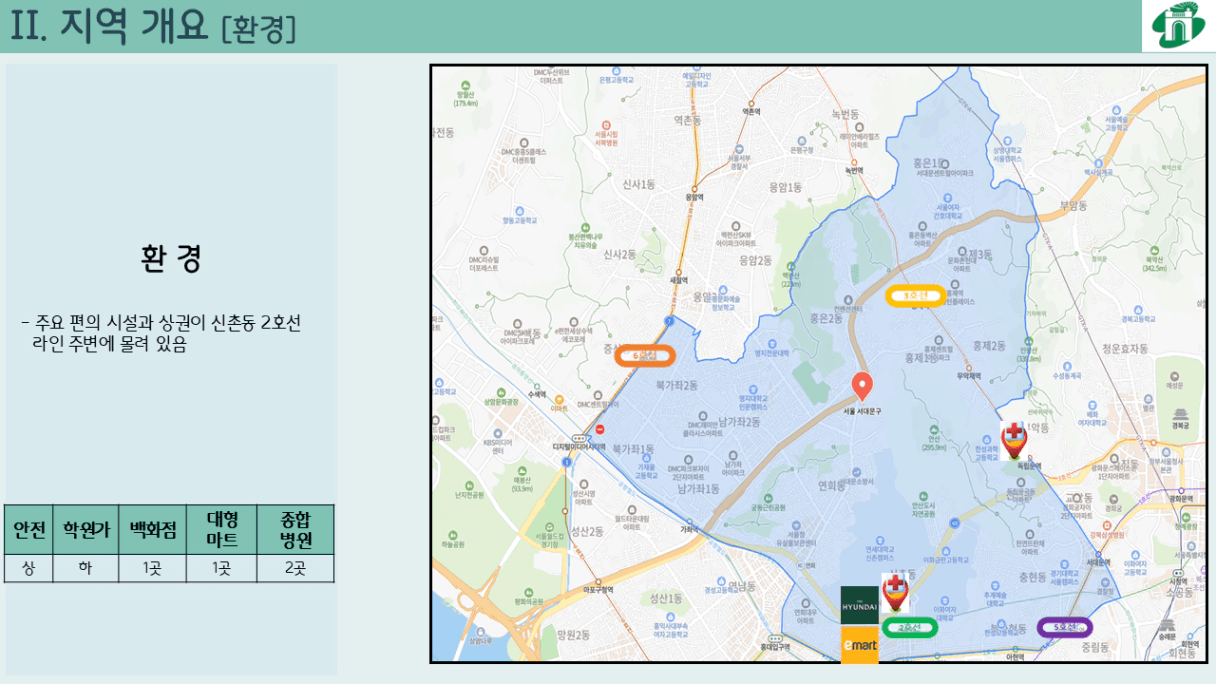
Task: Click the 매봉산 mountain icon
Action: pyautogui.click(x=521, y=471)
